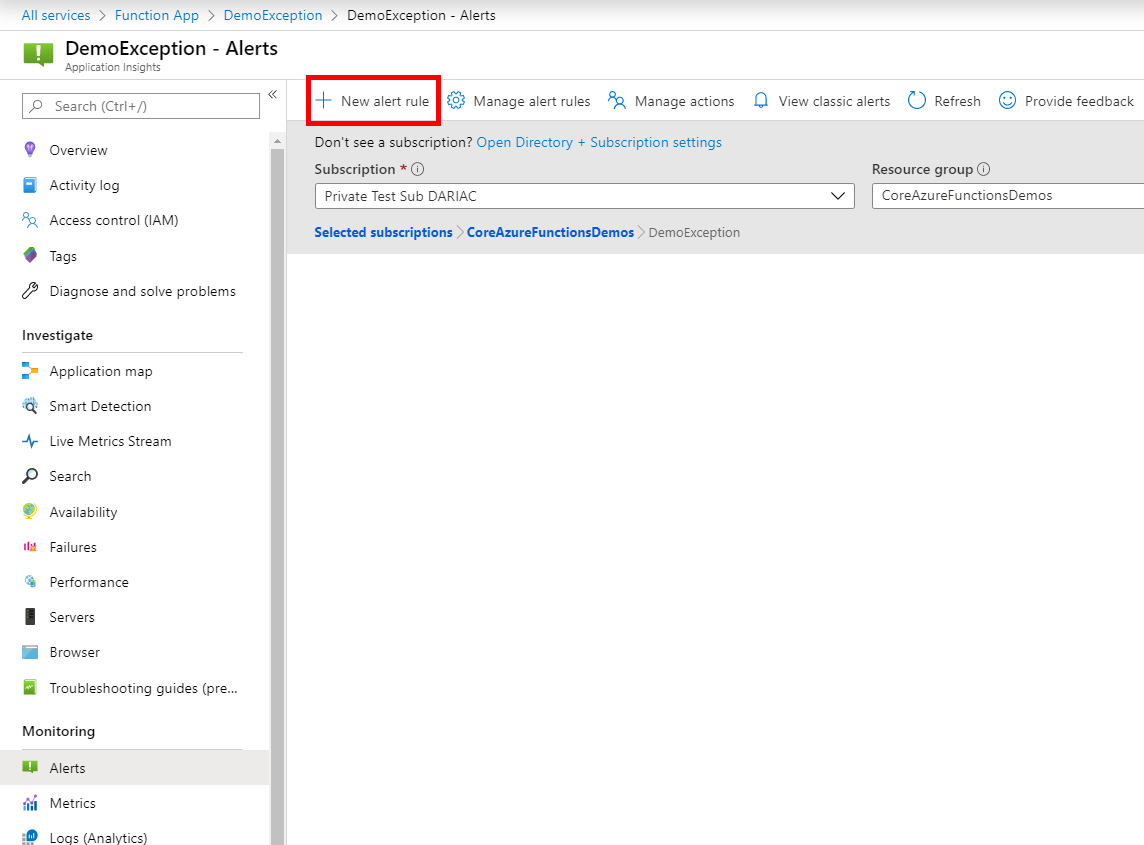Click the Tags icon in sidebar
Screen dimensions: 1144x845
30,255
